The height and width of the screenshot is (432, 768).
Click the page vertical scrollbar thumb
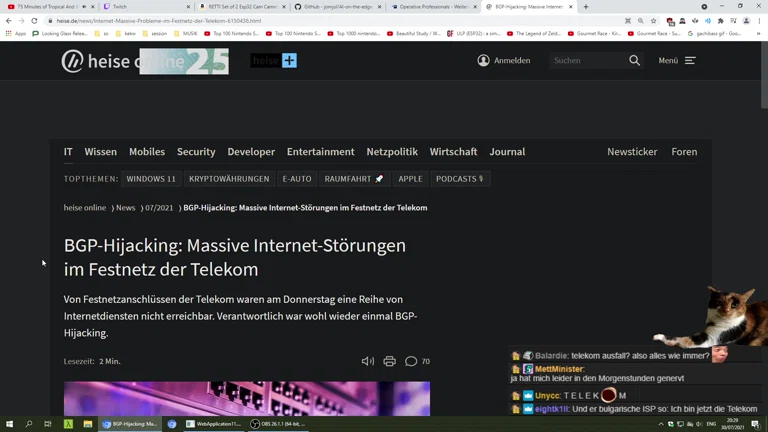764,75
